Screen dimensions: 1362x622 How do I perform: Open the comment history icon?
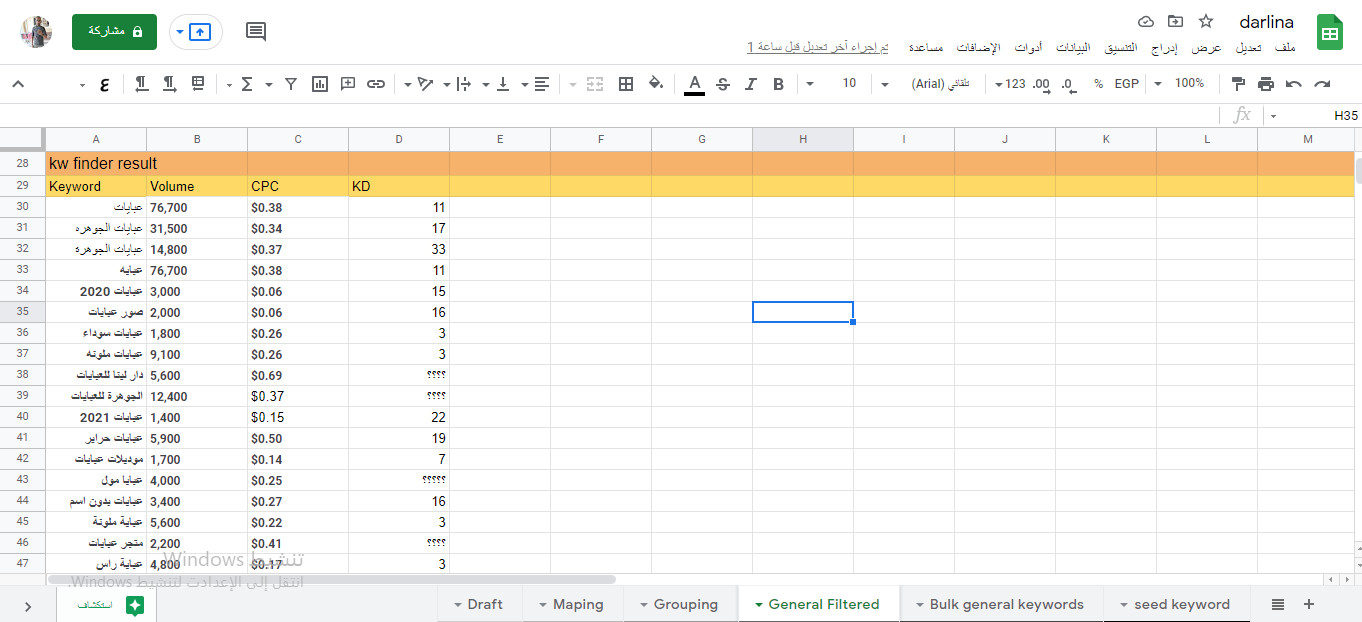pyautogui.click(x=256, y=32)
